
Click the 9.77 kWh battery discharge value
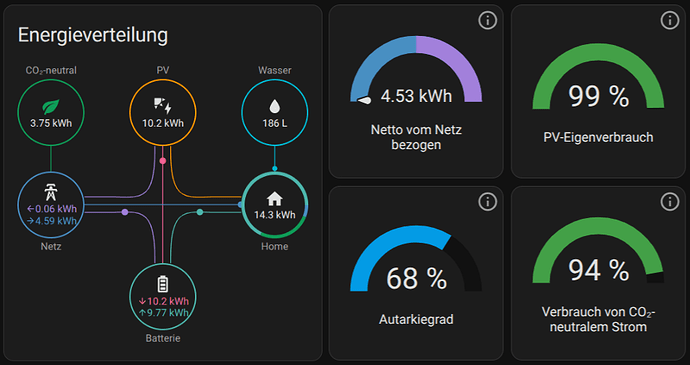[163, 313]
